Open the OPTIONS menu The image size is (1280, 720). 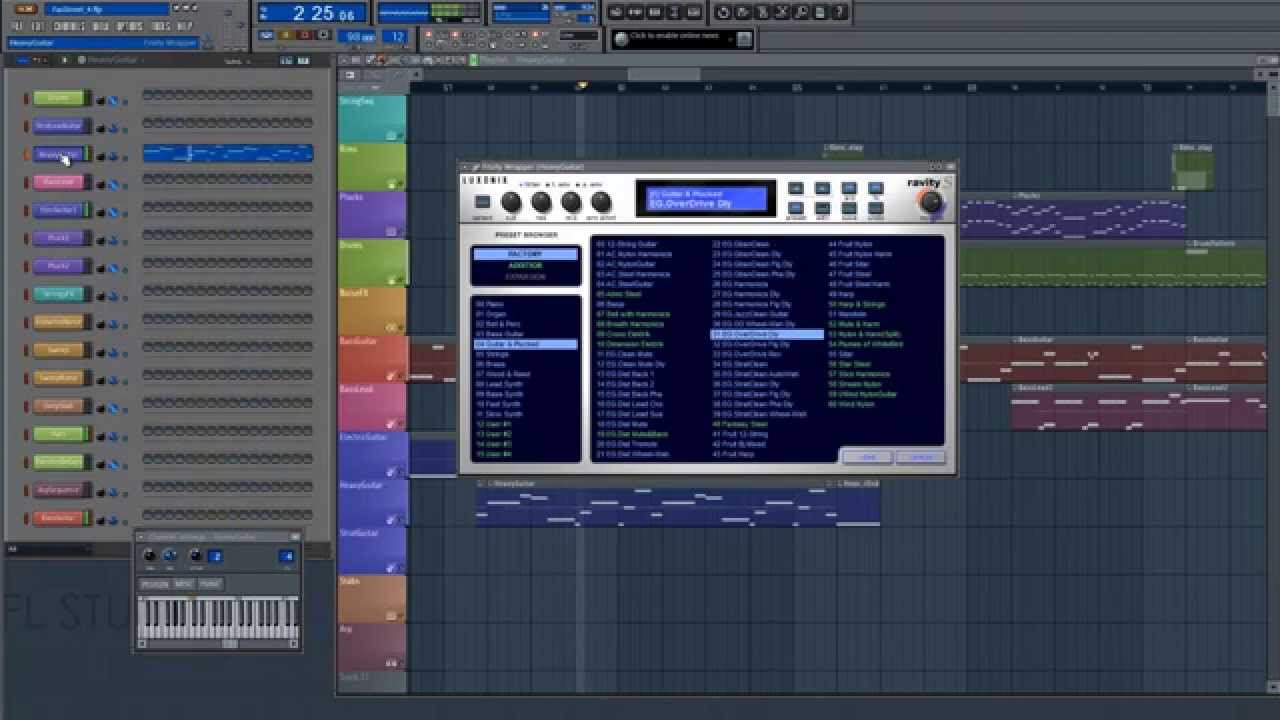click(x=130, y=26)
